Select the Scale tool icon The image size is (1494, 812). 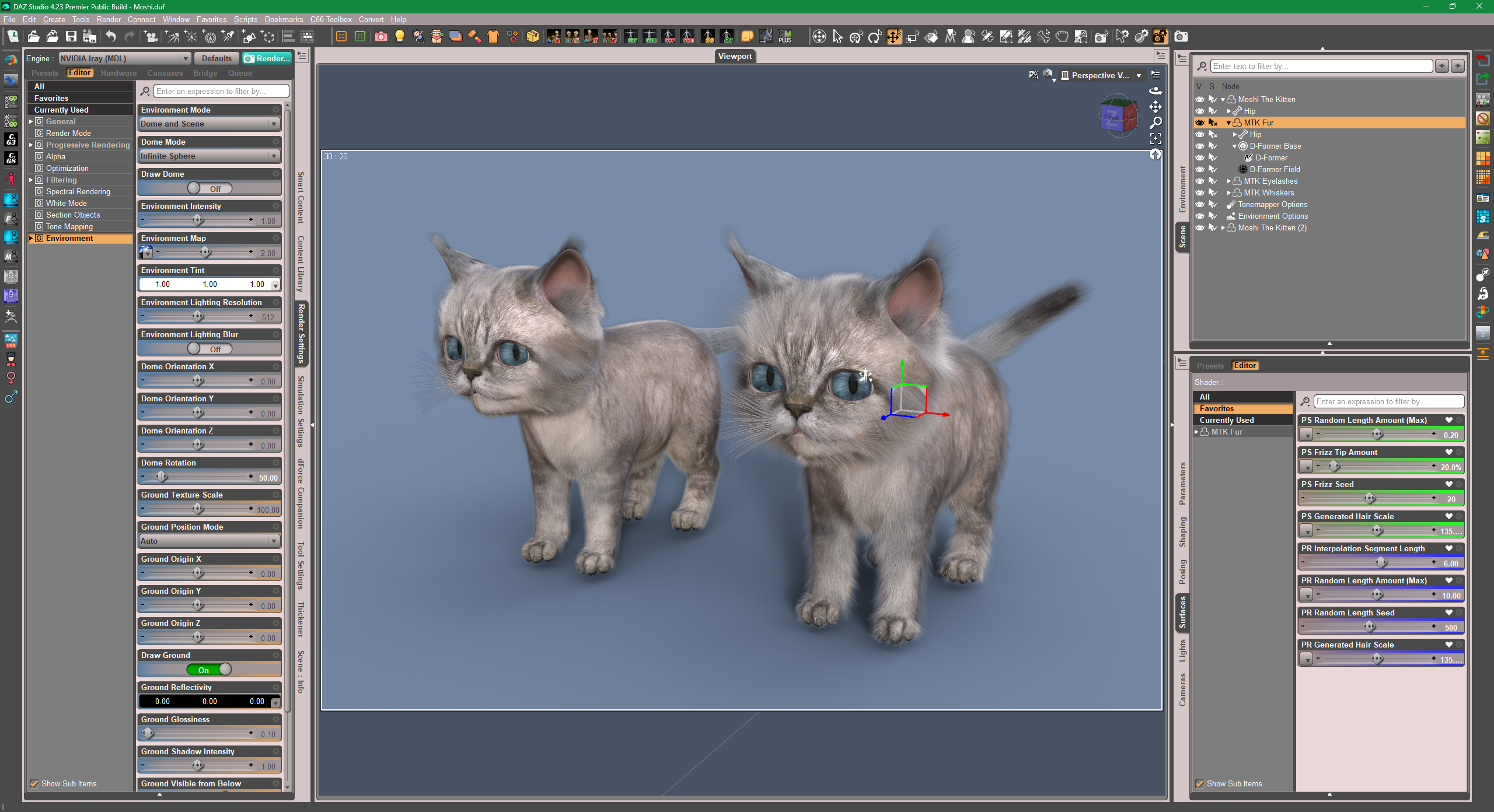[x=912, y=37]
